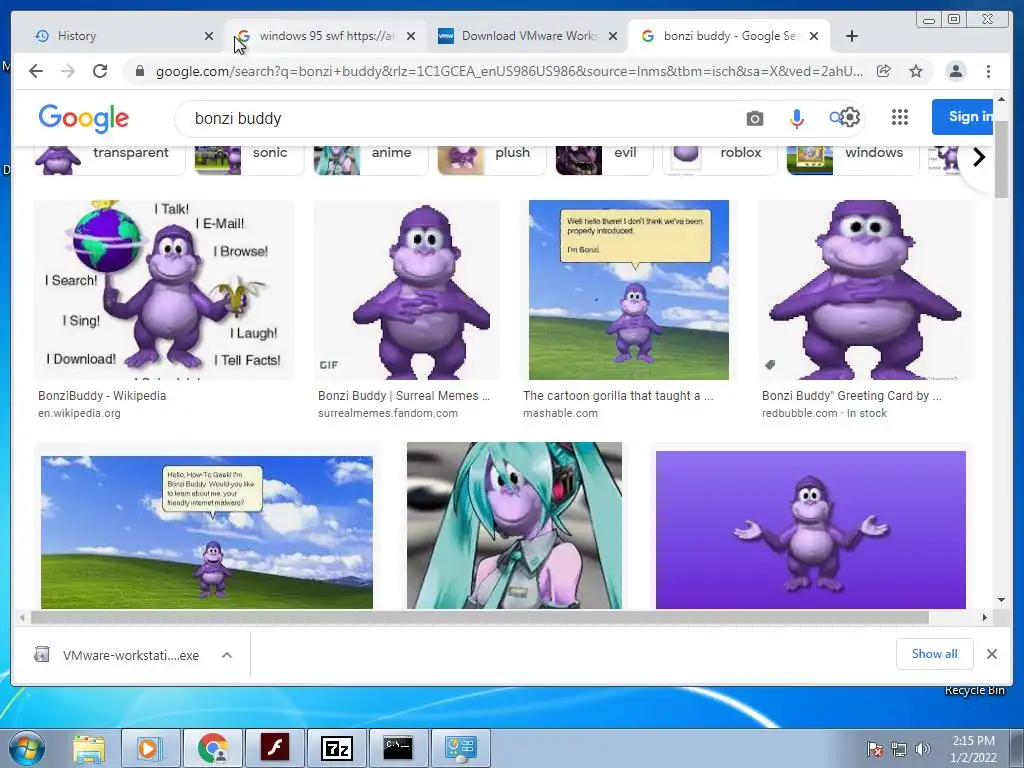Start voice search with microphone

click(796, 118)
